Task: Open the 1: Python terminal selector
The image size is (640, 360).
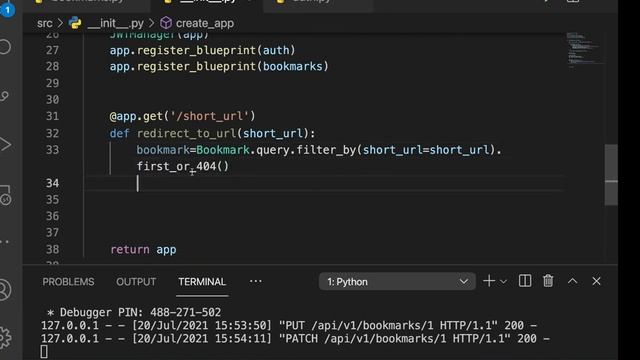Action: 397,282
